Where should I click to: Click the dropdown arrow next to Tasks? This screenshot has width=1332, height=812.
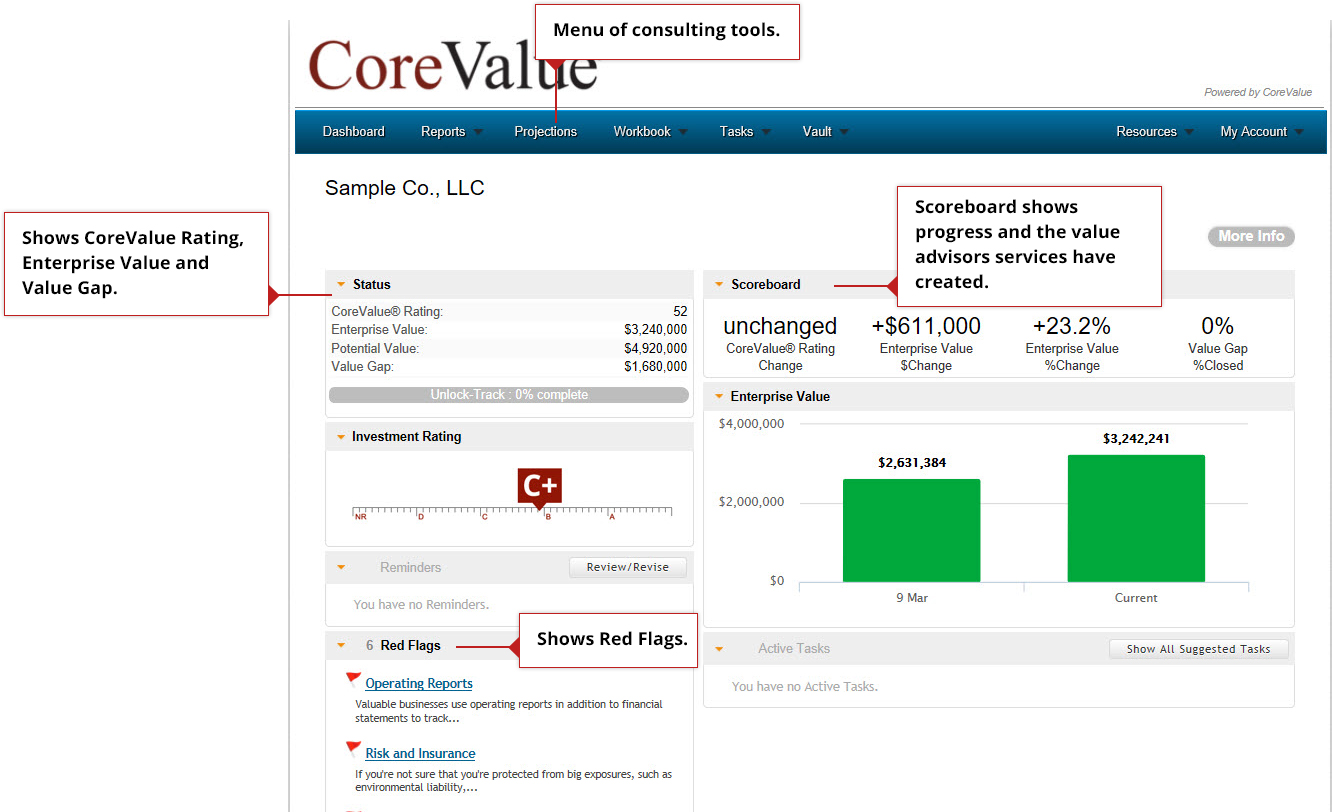[x=766, y=132]
